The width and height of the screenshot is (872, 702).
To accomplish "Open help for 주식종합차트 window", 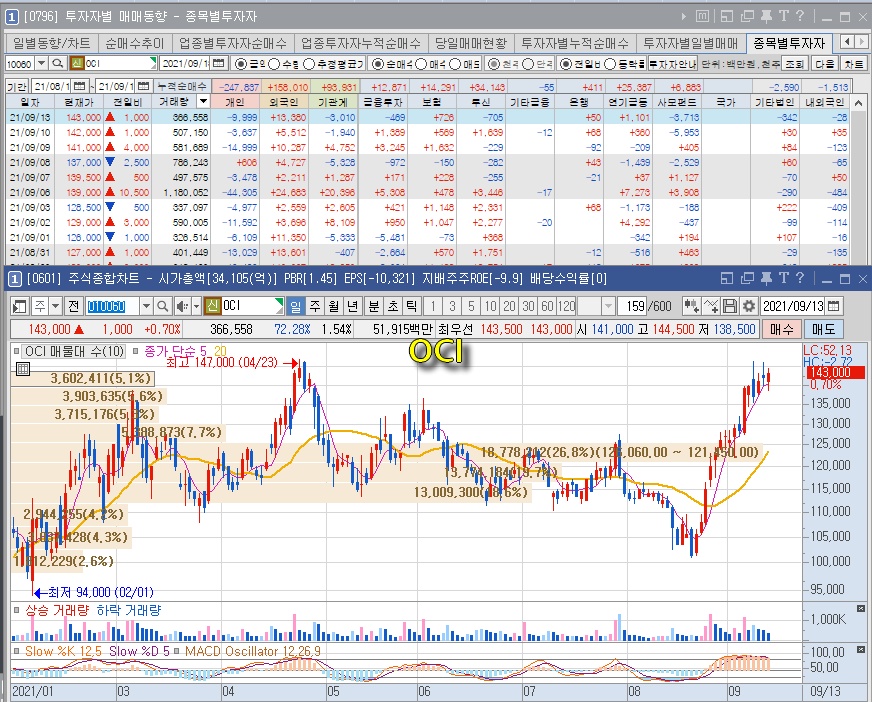I will [799, 278].
